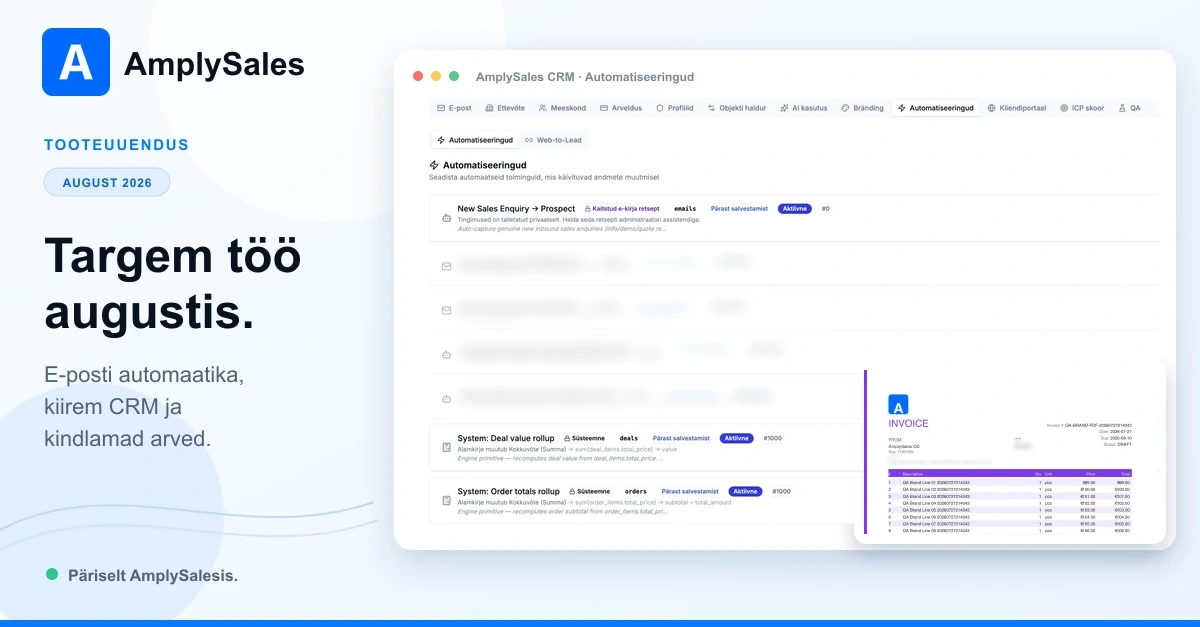
Task: Click the #0 priority label
Action: pos(825,209)
